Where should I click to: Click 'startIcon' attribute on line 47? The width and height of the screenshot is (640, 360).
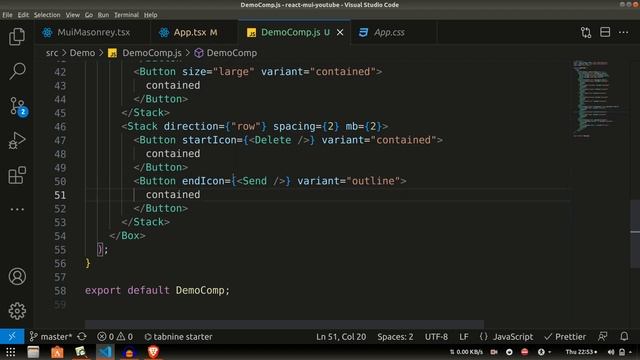click(209, 140)
